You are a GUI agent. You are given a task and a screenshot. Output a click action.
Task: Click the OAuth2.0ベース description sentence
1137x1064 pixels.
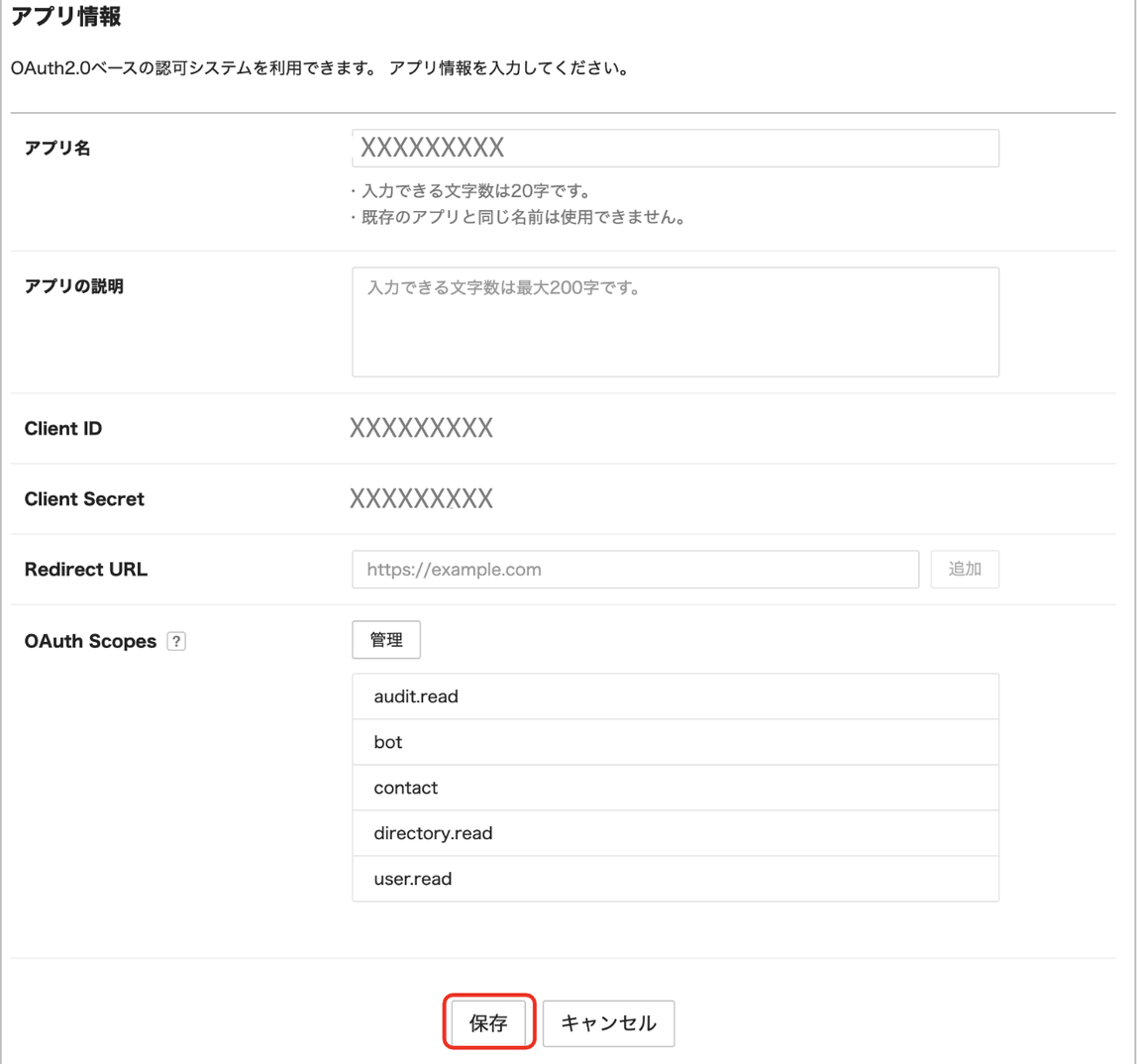(320, 68)
